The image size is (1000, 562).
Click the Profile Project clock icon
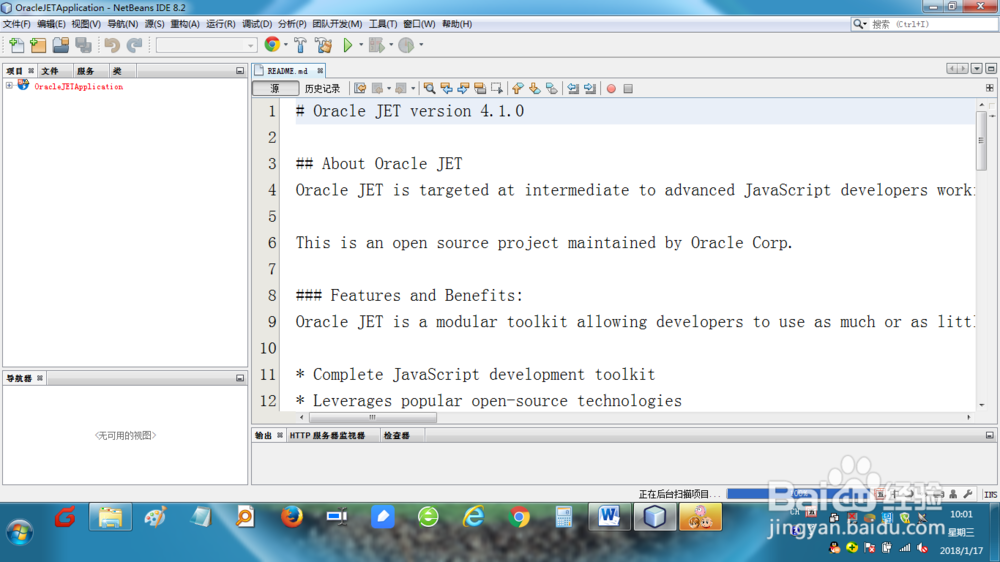click(x=406, y=45)
